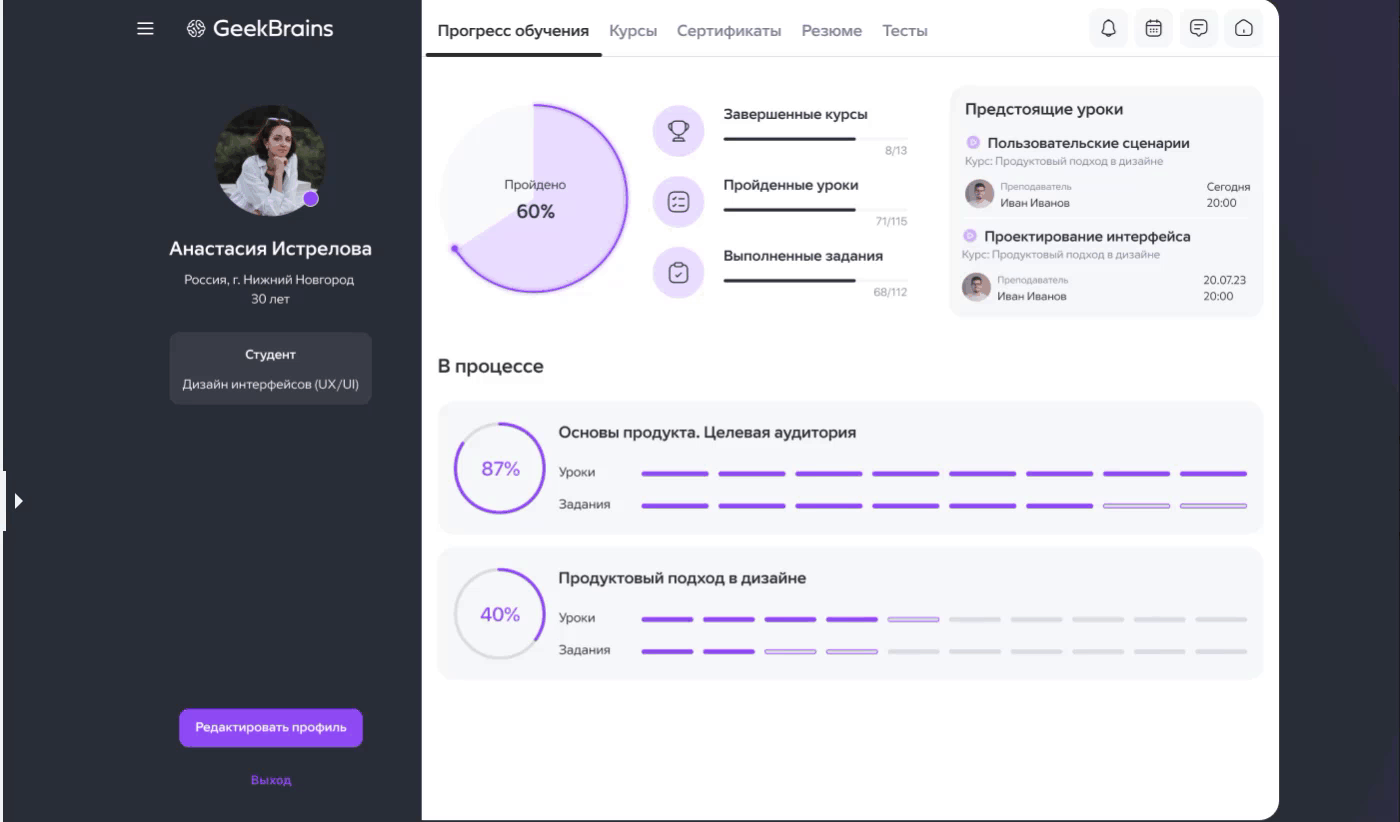Click the 60% Пройдено progress circle
Image resolution: width=1400 pixels, height=822 pixels.
tap(534, 199)
